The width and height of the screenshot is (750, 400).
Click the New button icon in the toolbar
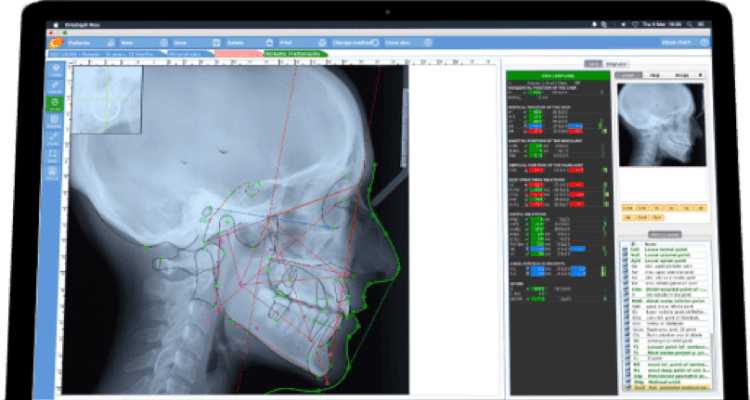[x=164, y=43]
